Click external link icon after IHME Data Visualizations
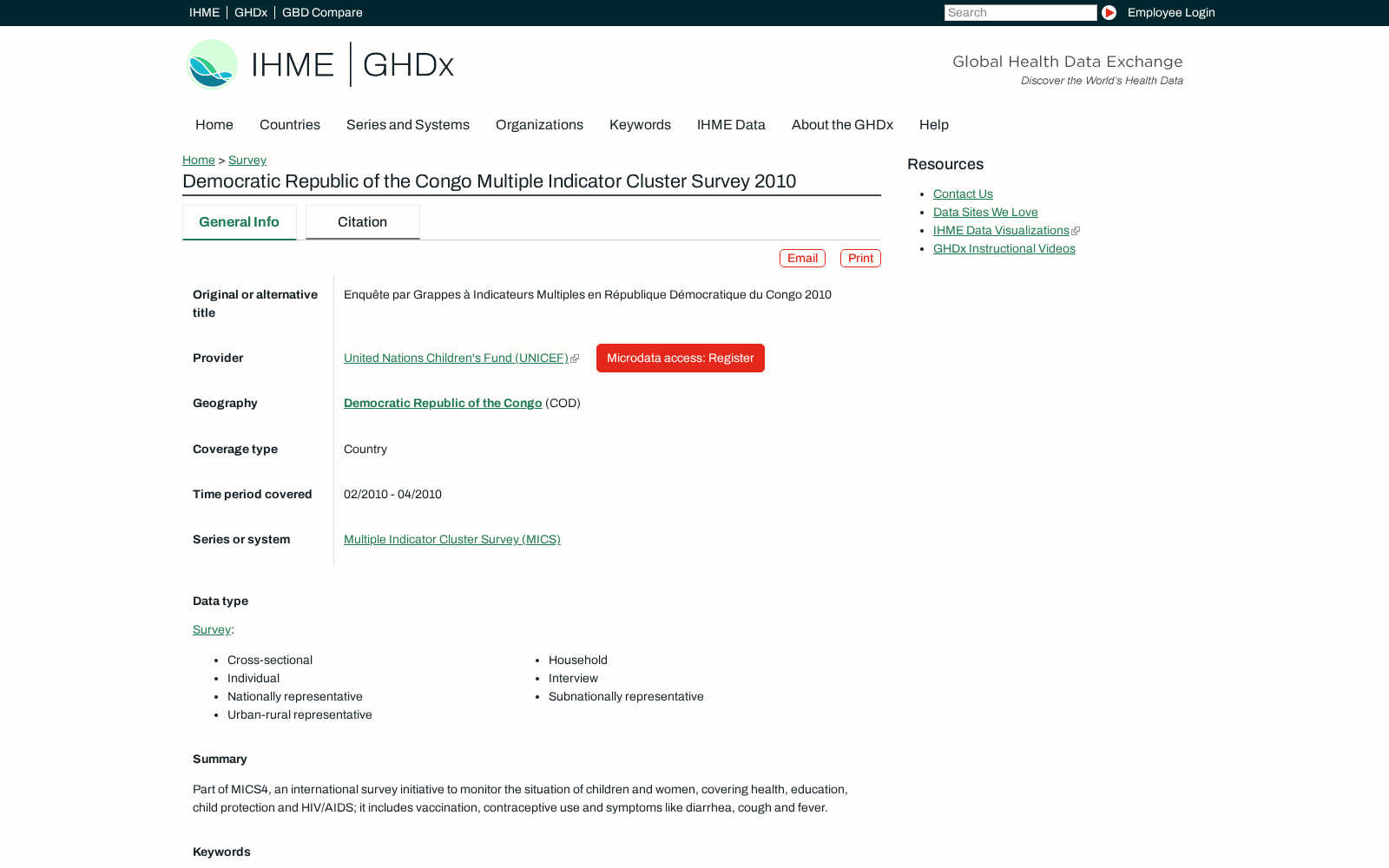The height and width of the screenshot is (868, 1389). tap(1076, 231)
